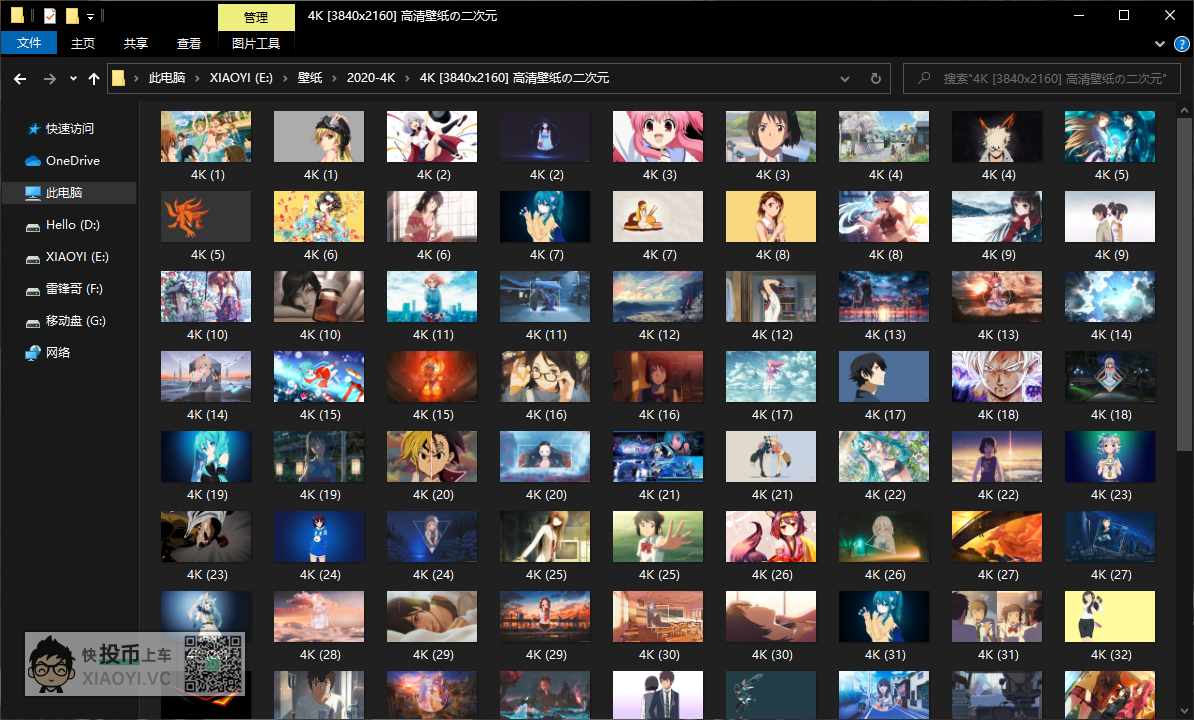Viewport: 1194px width, 720px height.
Task: Select the 4K (7) dark teal-haired girl thumbnail
Action: coord(544,217)
